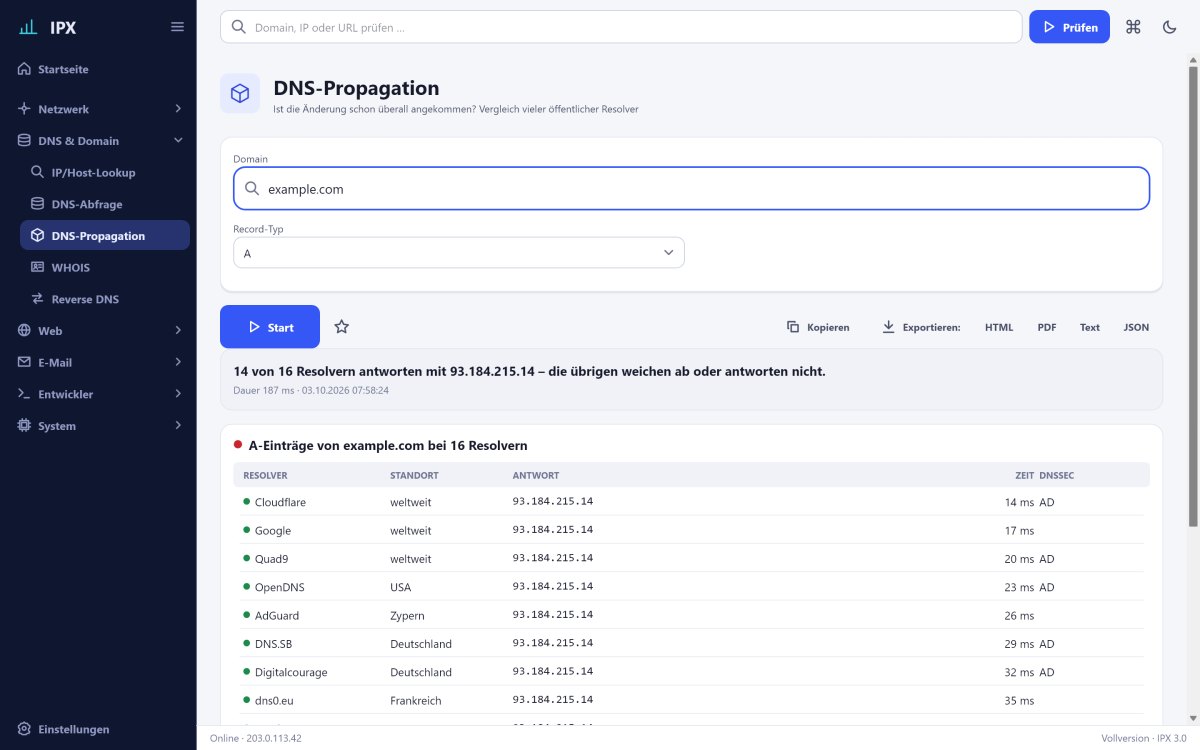Image resolution: width=1200 pixels, height=750 pixels.
Task: Click Online status IP 203.0.113.42
Action: 256,738
